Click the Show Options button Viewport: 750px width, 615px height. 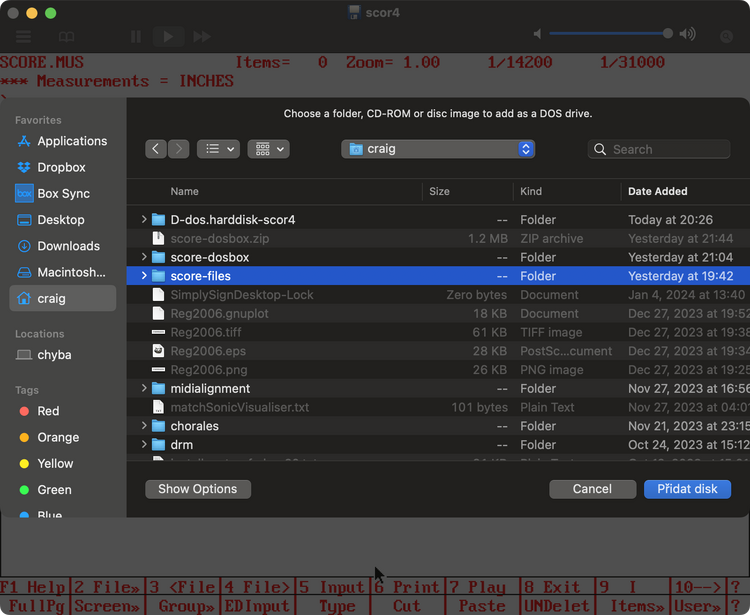pyautogui.click(x=198, y=489)
